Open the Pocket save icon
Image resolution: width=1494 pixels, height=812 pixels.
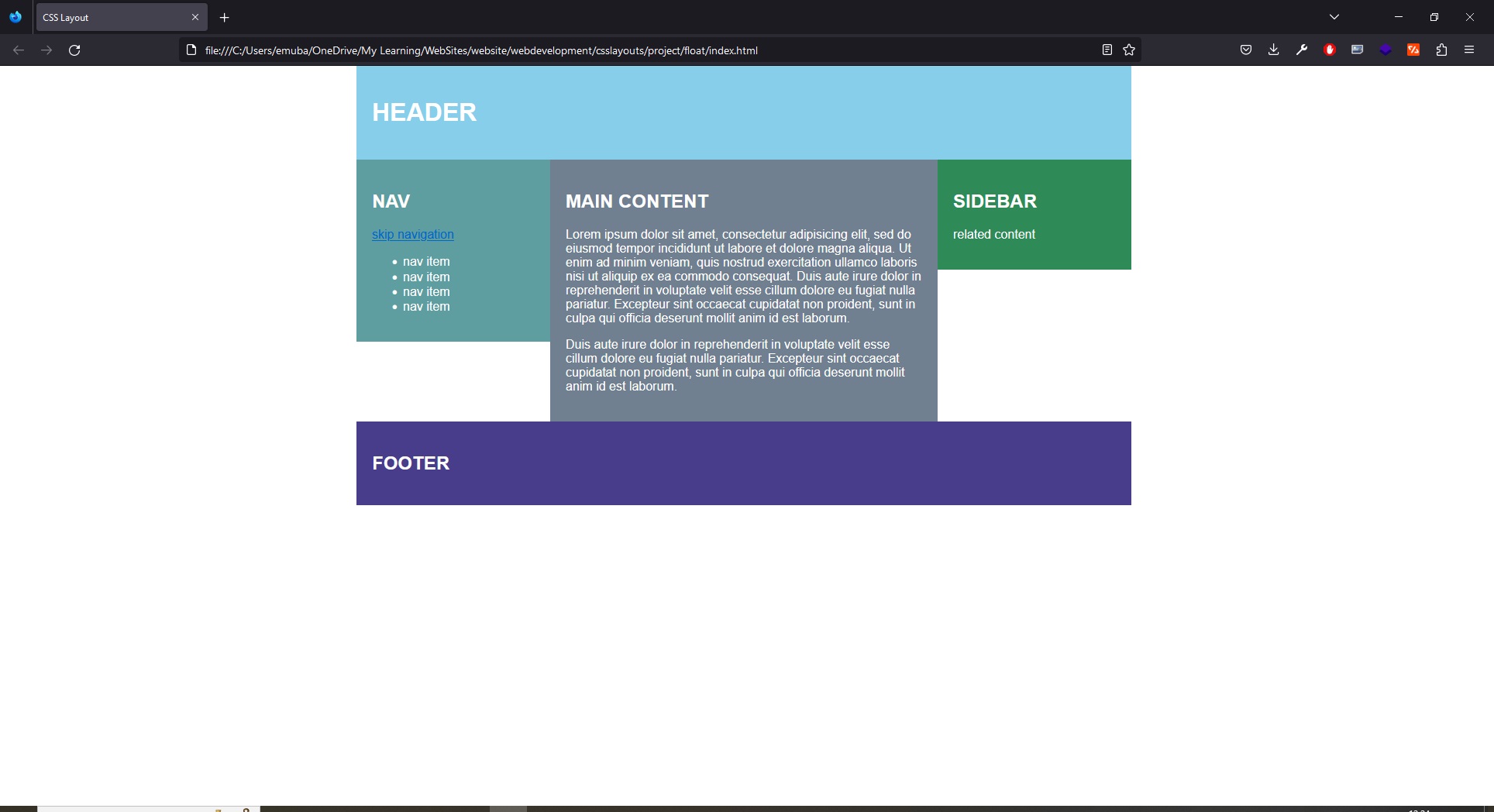1246,50
